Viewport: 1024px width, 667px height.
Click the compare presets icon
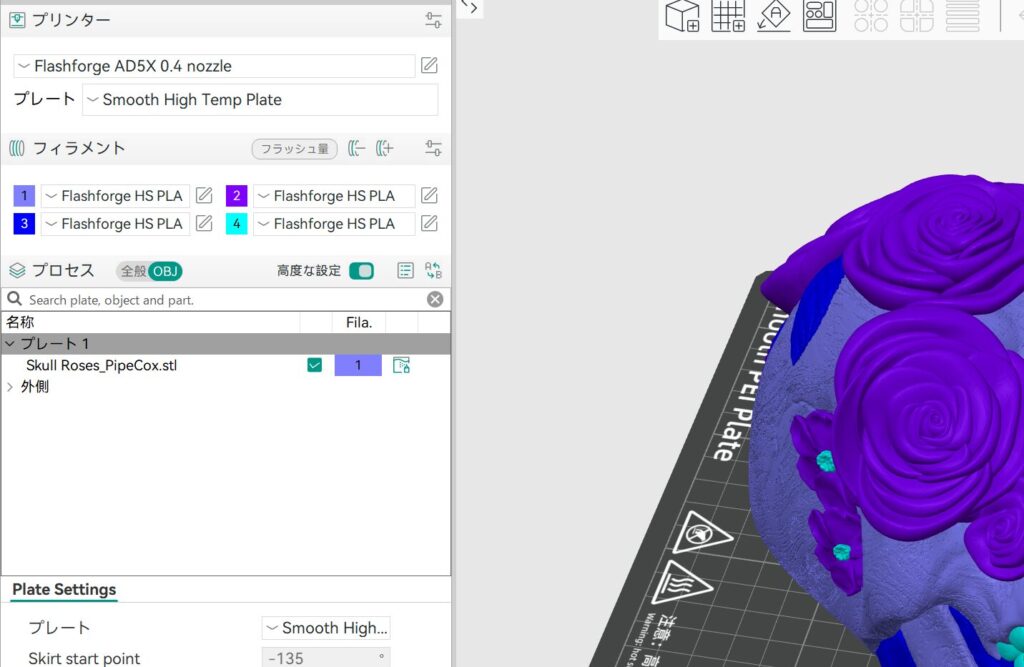[x=433, y=271]
